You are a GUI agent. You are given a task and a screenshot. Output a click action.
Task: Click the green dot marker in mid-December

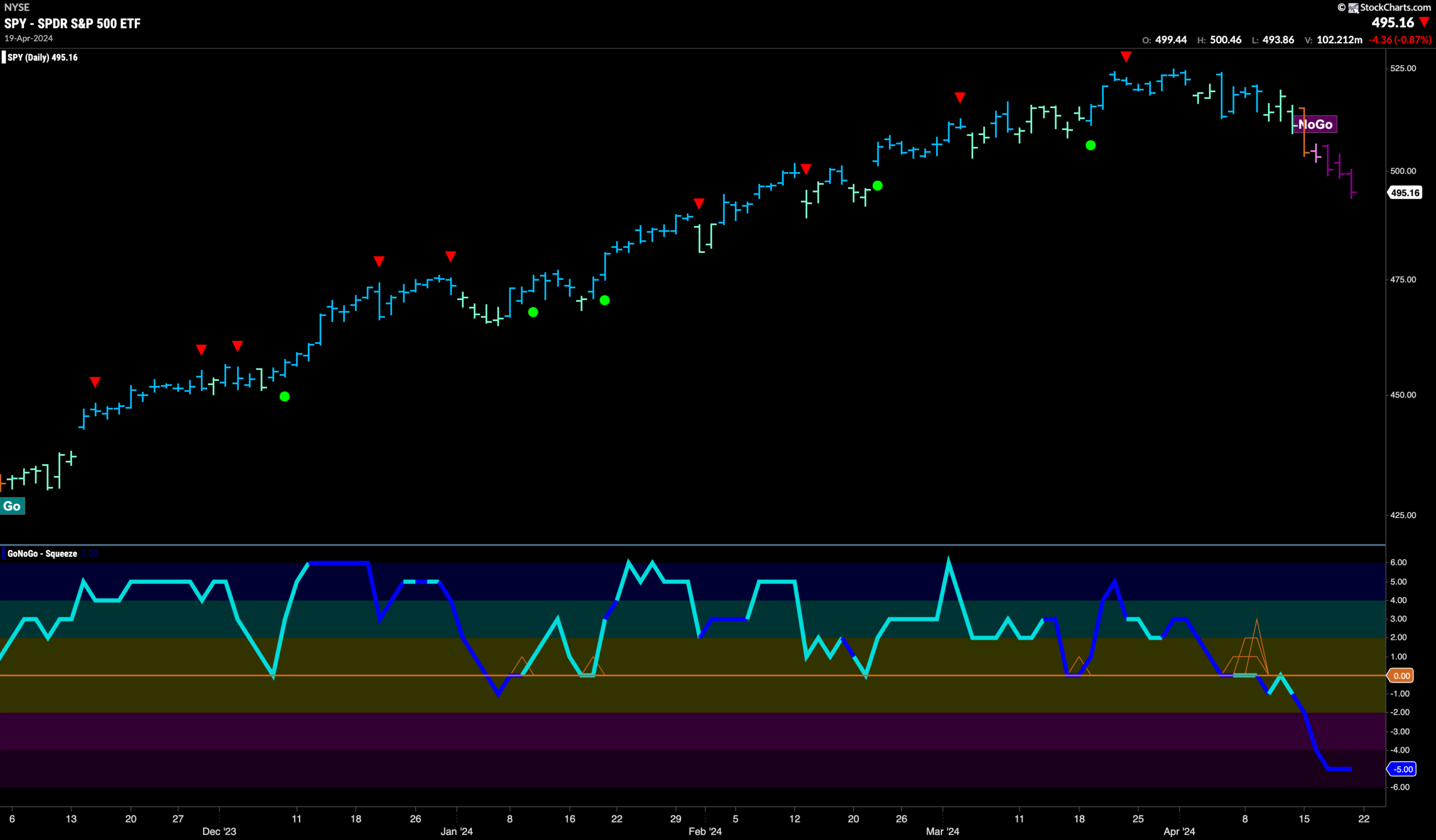click(285, 396)
